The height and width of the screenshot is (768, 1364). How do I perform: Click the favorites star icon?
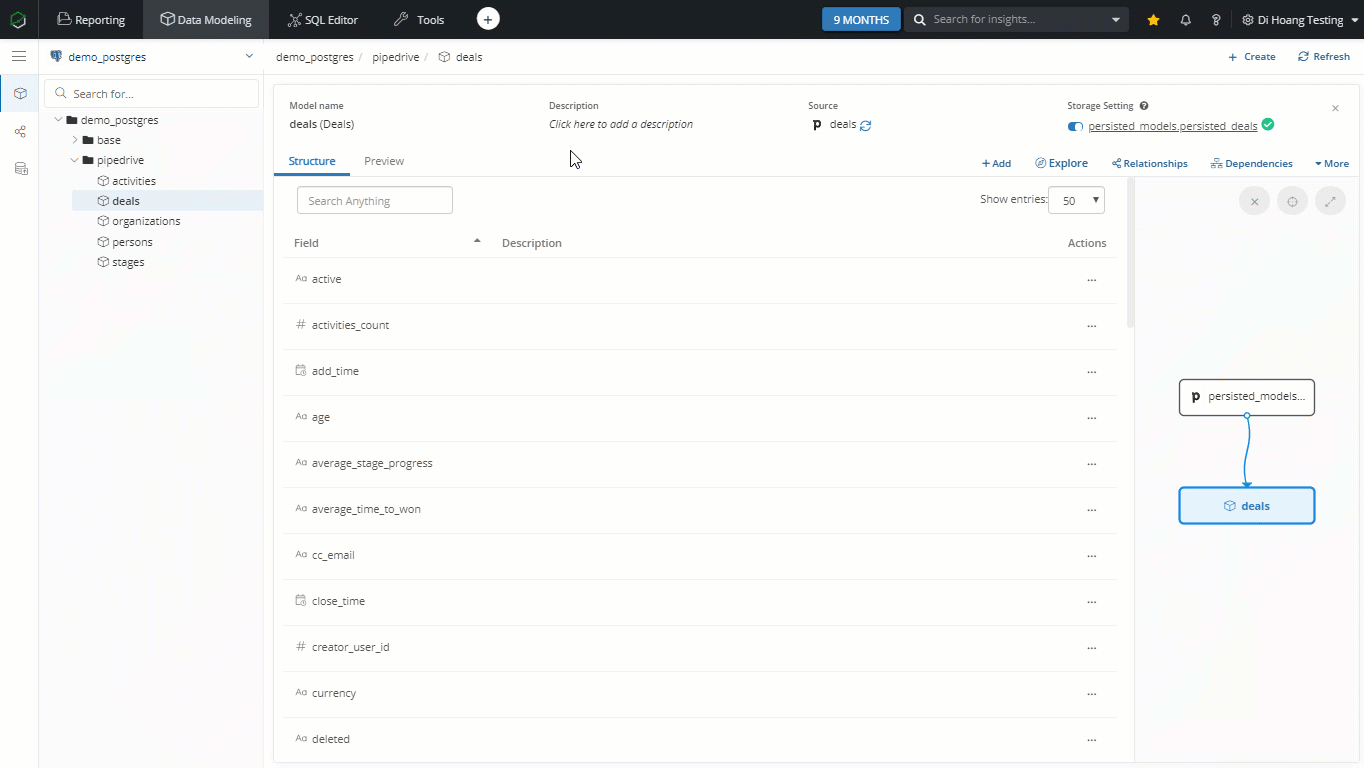tap(1153, 20)
